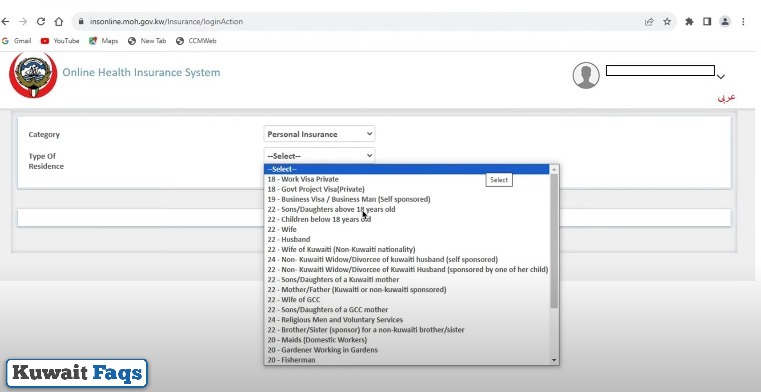
Task: Select 22 - Children below 18 years old
Action: 407,219
